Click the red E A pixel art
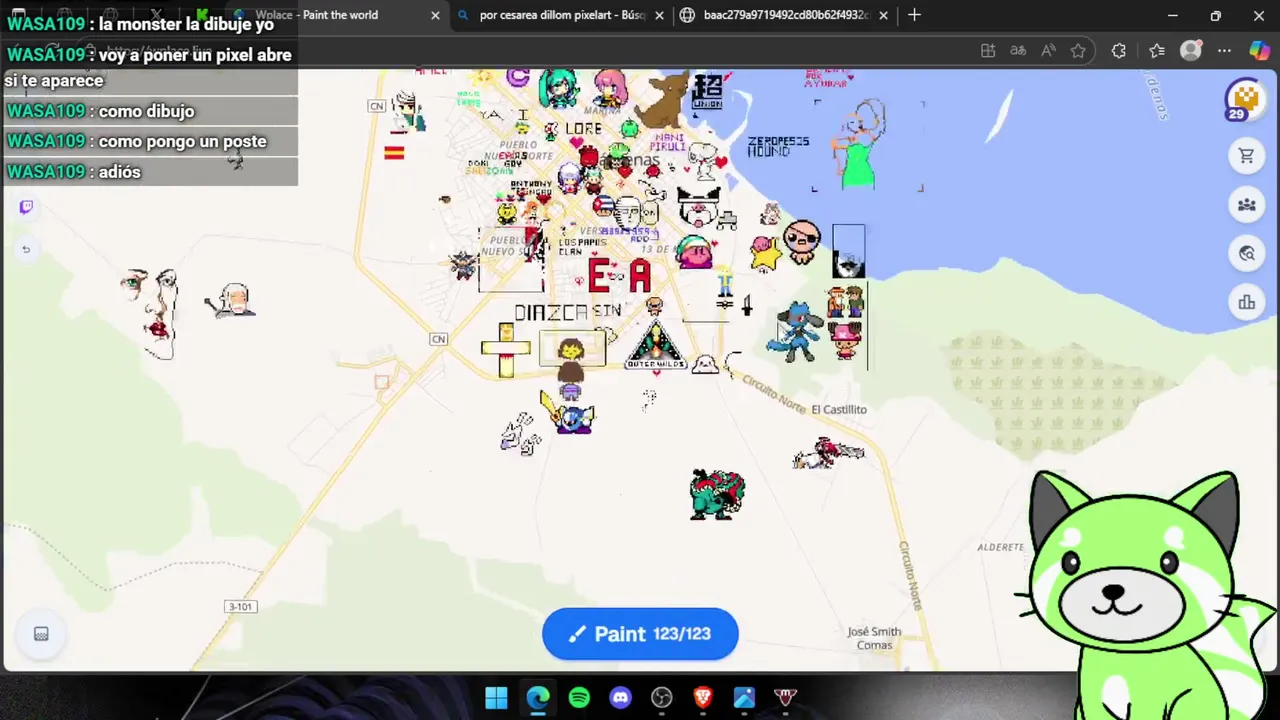This screenshot has height=720, width=1280. [x=619, y=276]
